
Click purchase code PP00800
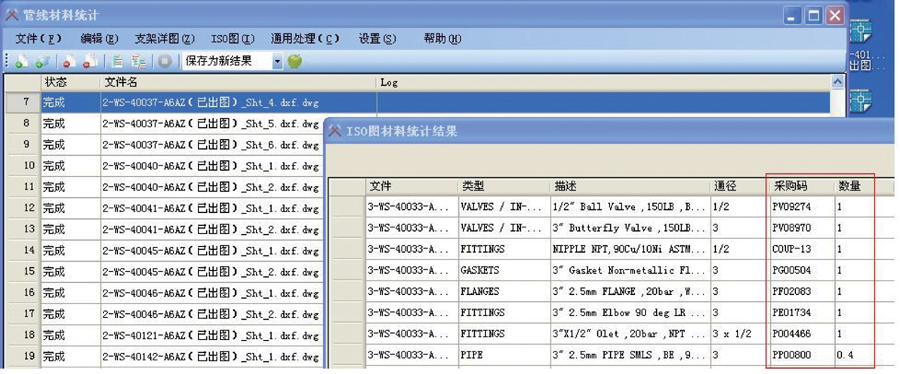(x=792, y=355)
